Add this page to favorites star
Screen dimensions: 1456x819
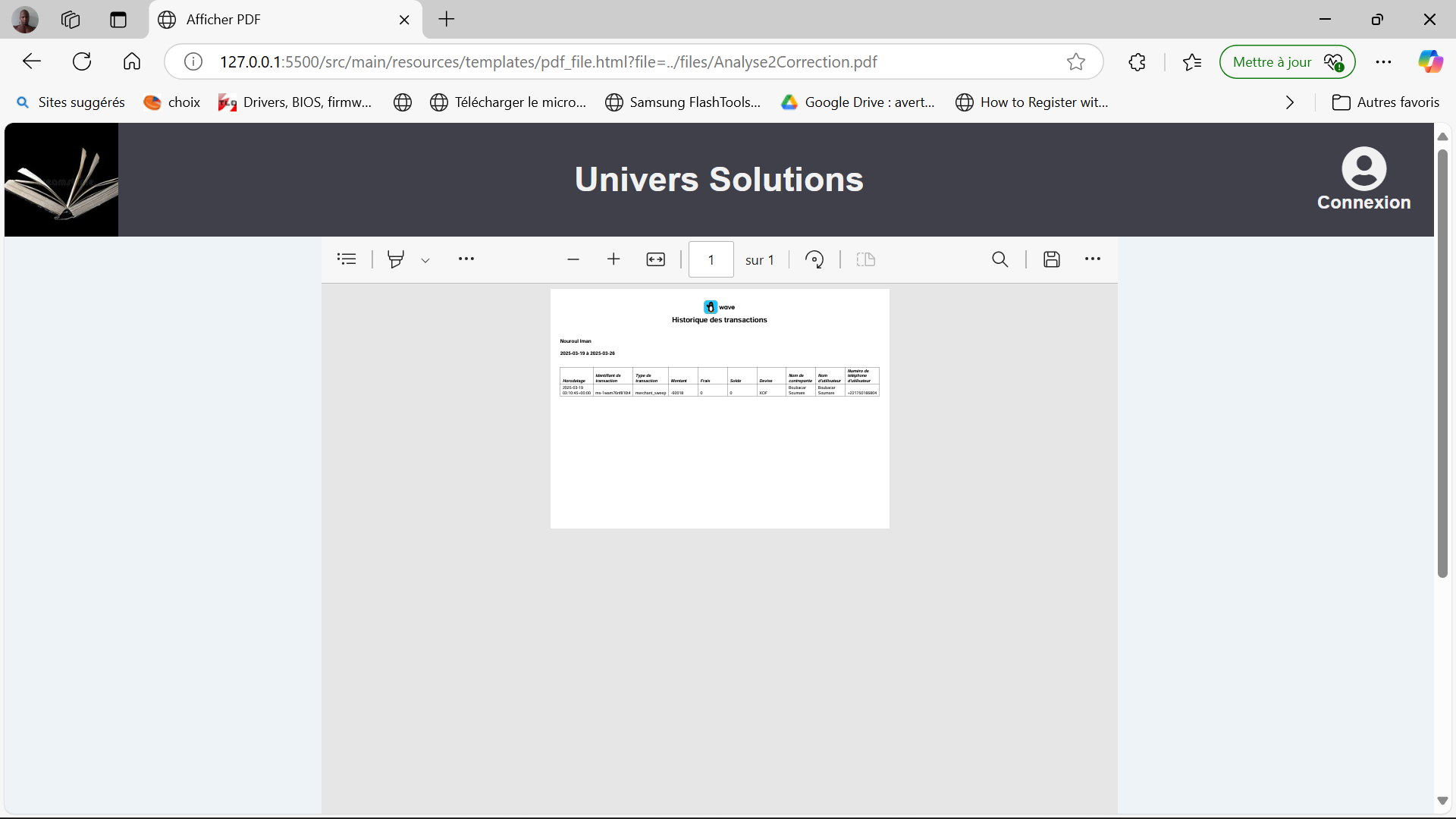(1075, 62)
